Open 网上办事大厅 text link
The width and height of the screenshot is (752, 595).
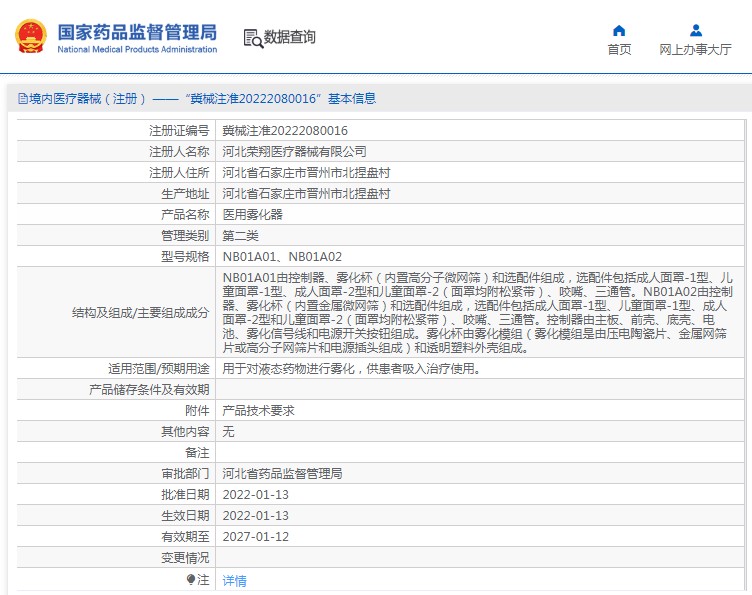[x=695, y=50]
